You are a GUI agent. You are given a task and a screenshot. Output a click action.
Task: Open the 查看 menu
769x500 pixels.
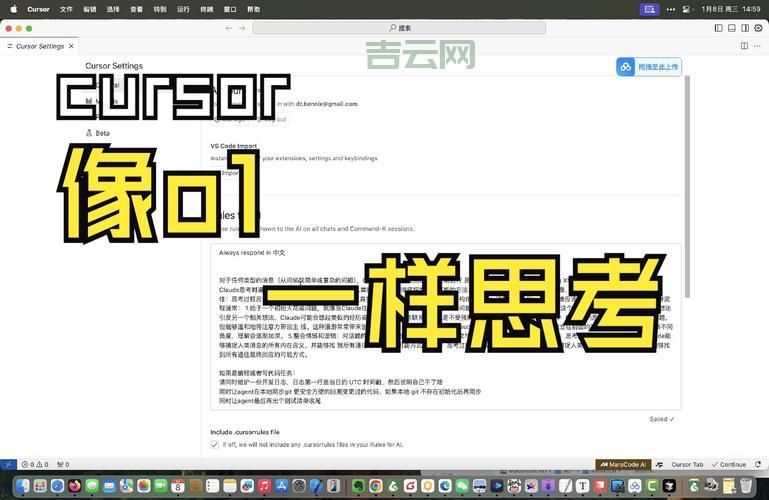(136, 9)
